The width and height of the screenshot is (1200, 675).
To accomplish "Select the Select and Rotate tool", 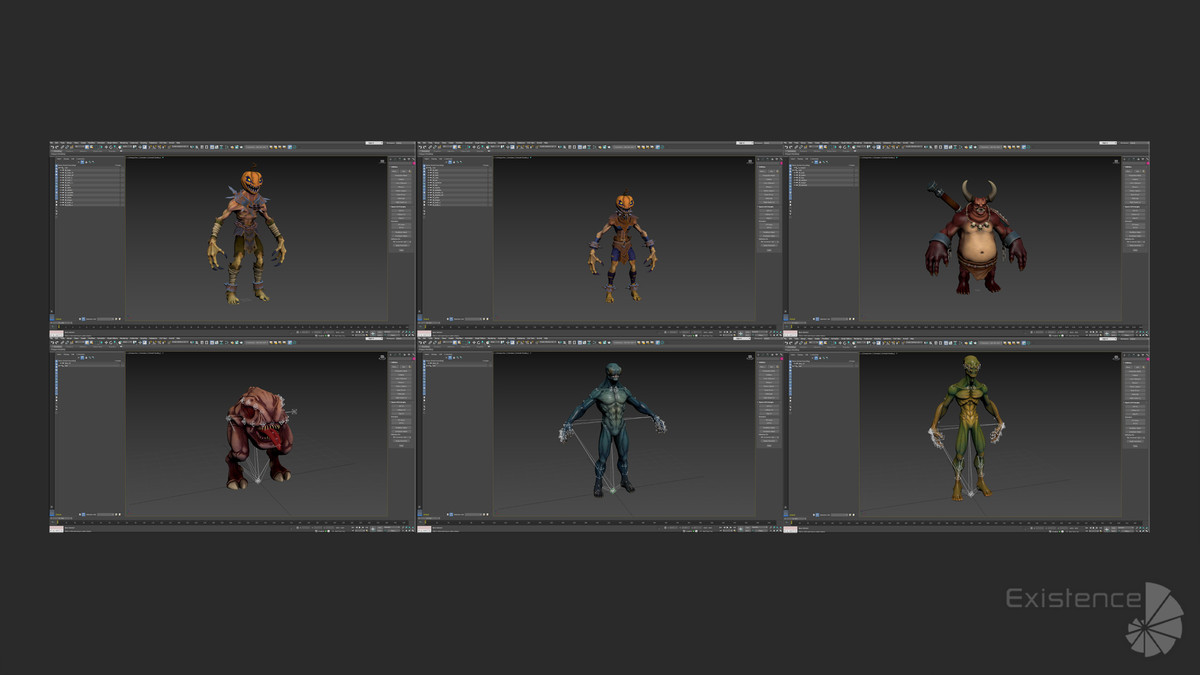I will tap(110, 147).
